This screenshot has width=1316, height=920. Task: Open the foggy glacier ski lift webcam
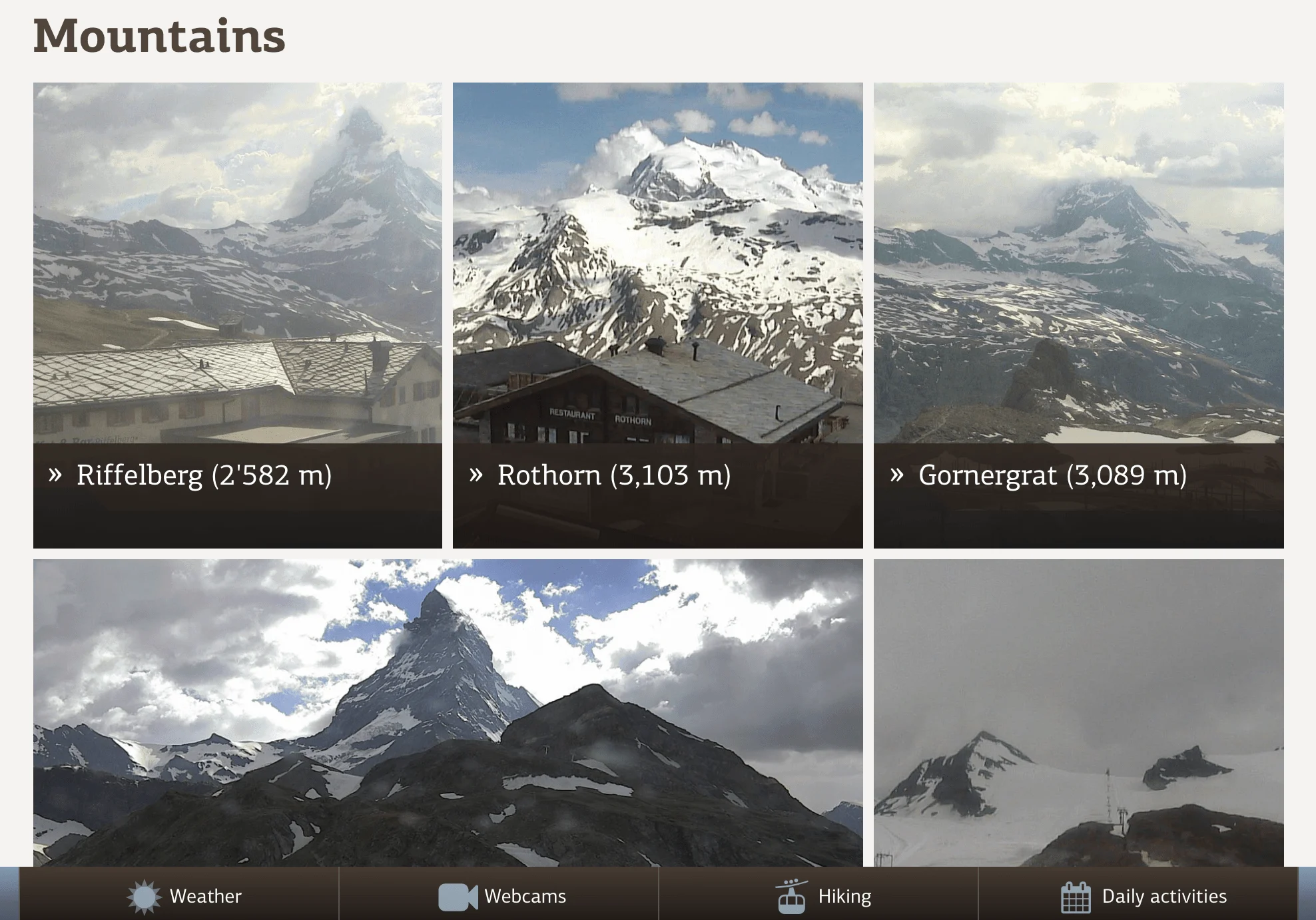(1079, 713)
